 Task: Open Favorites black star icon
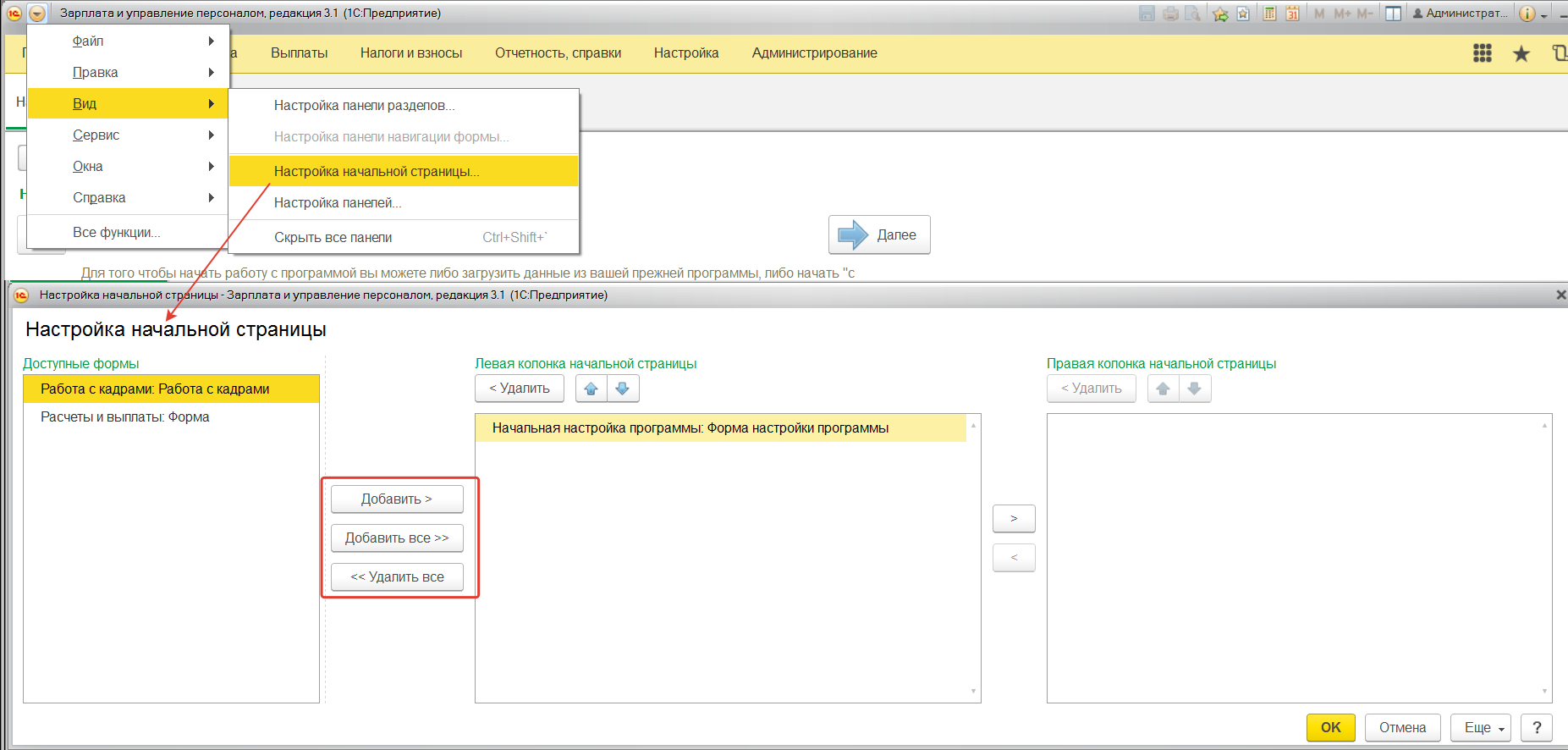[x=1521, y=54]
